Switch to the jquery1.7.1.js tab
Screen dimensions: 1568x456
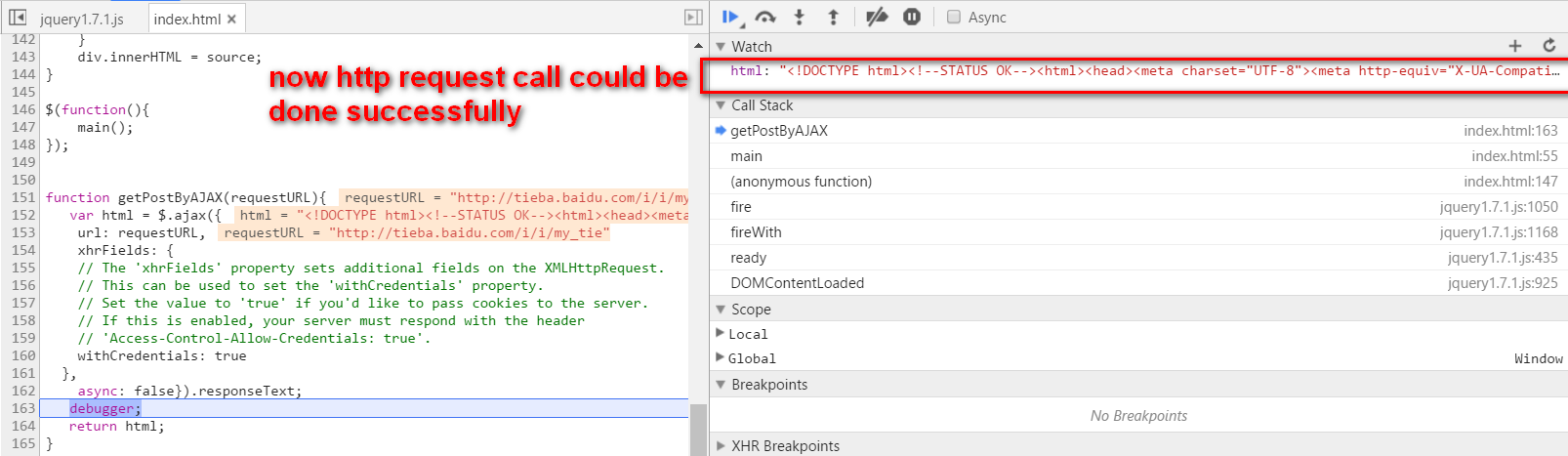pyautogui.click(x=81, y=19)
